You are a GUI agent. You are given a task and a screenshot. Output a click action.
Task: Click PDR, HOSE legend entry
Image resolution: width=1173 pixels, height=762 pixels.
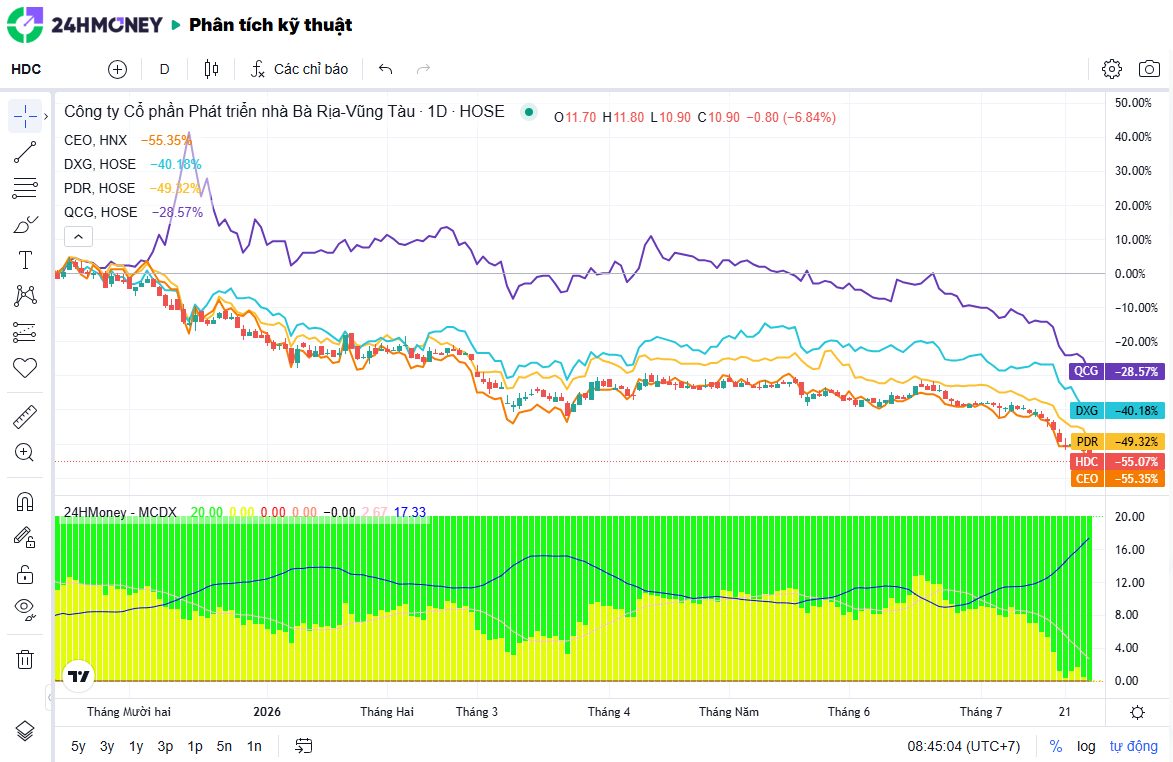point(99,188)
